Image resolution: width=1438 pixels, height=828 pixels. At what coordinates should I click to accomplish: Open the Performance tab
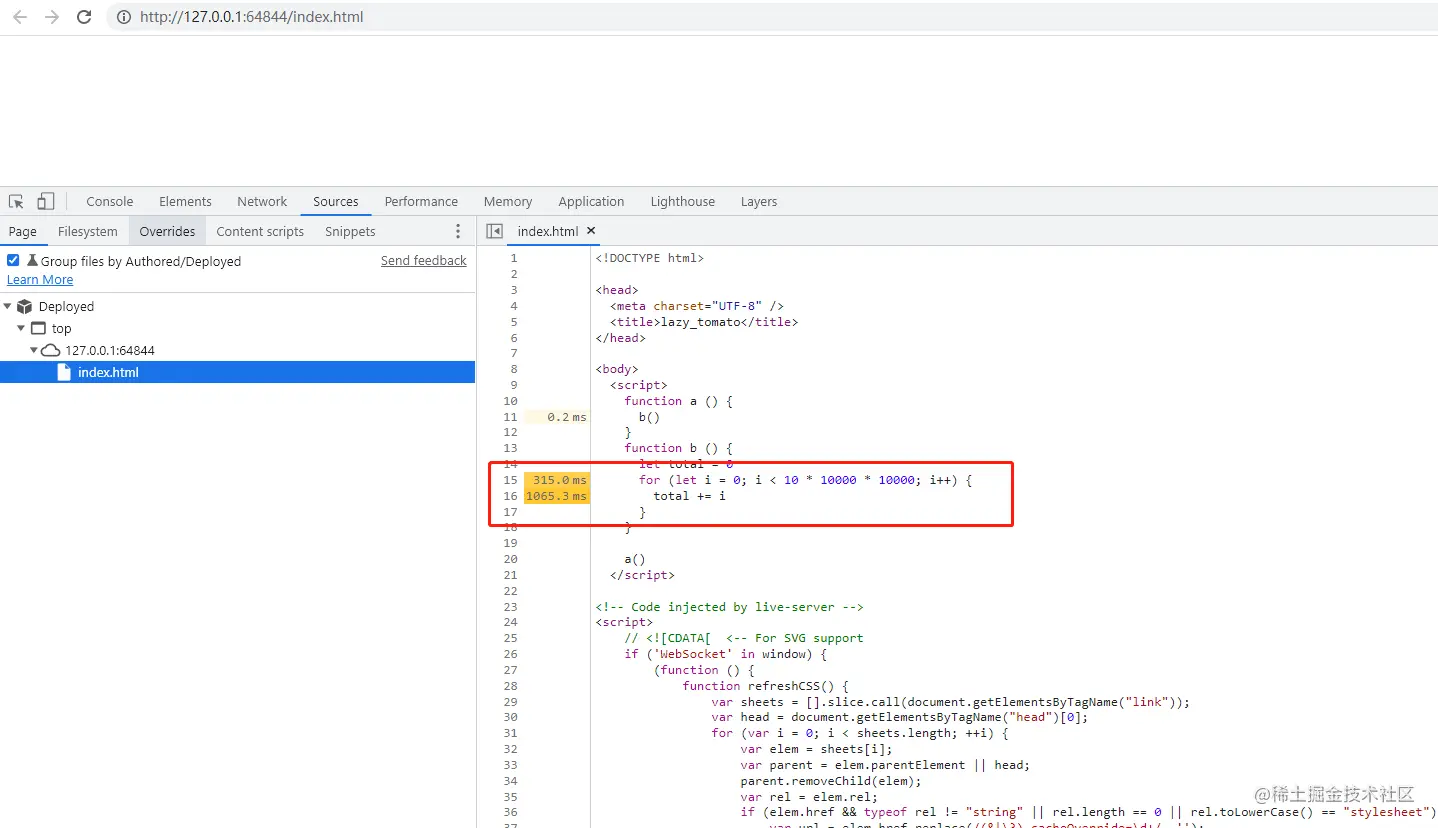point(421,201)
